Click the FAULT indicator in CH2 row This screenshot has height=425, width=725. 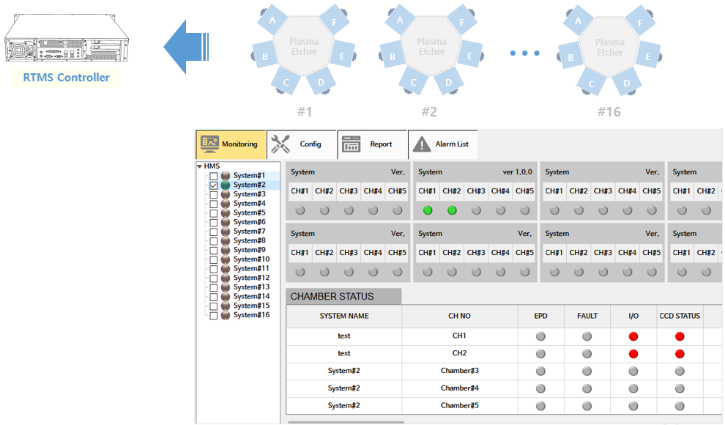[x=587, y=354]
